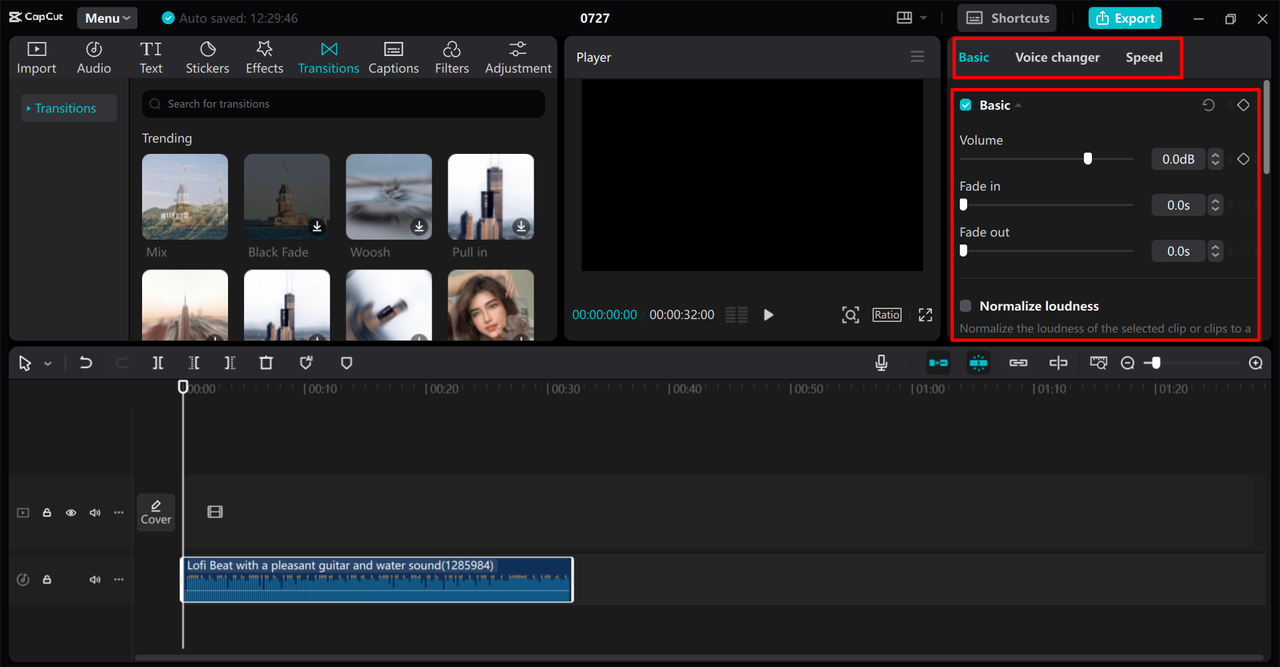Add keyframe for Basic section
This screenshot has width=1280, height=667.
1243,105
